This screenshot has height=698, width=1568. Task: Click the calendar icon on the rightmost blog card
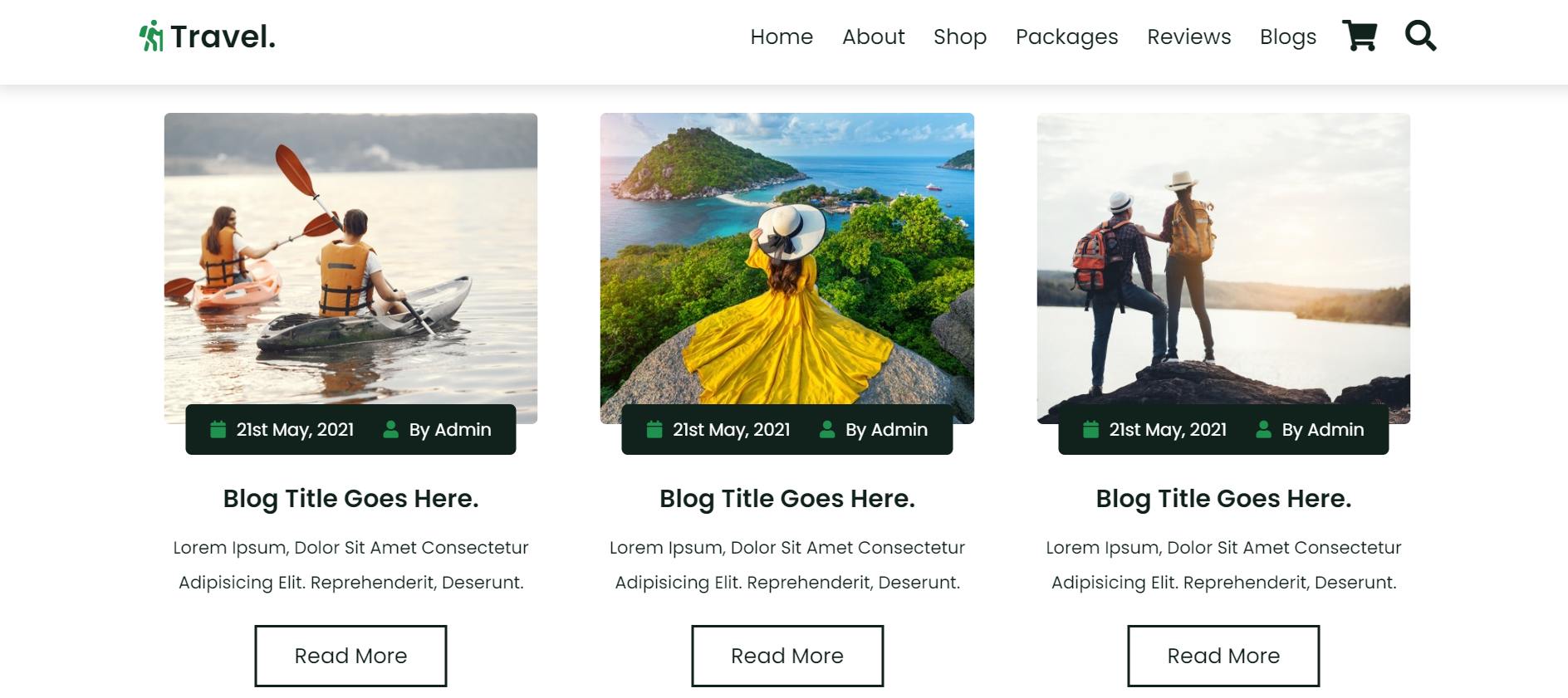click(1090, 430)
